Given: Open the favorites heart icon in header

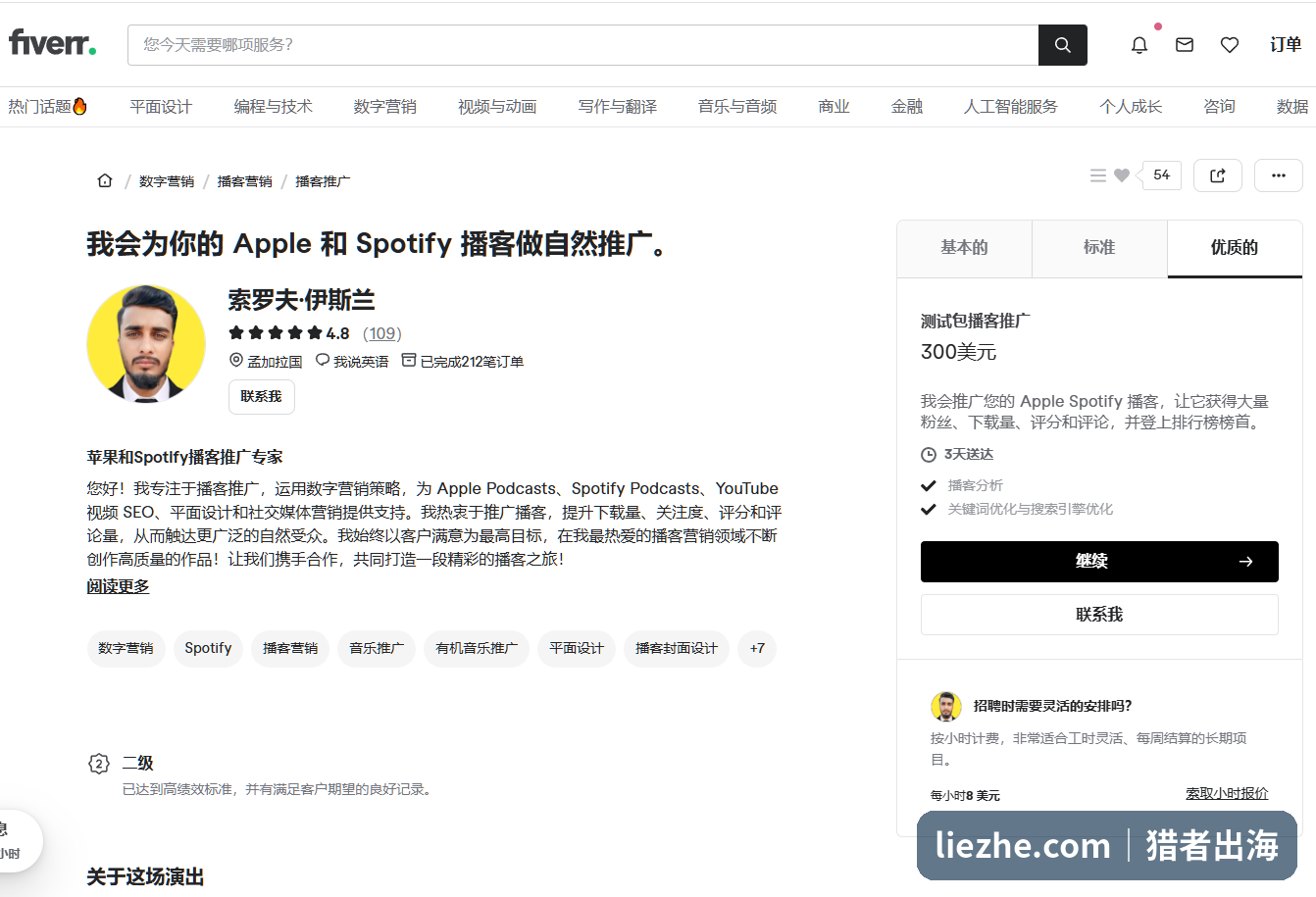Looking at the screenshot, I should coord(1230,45).
